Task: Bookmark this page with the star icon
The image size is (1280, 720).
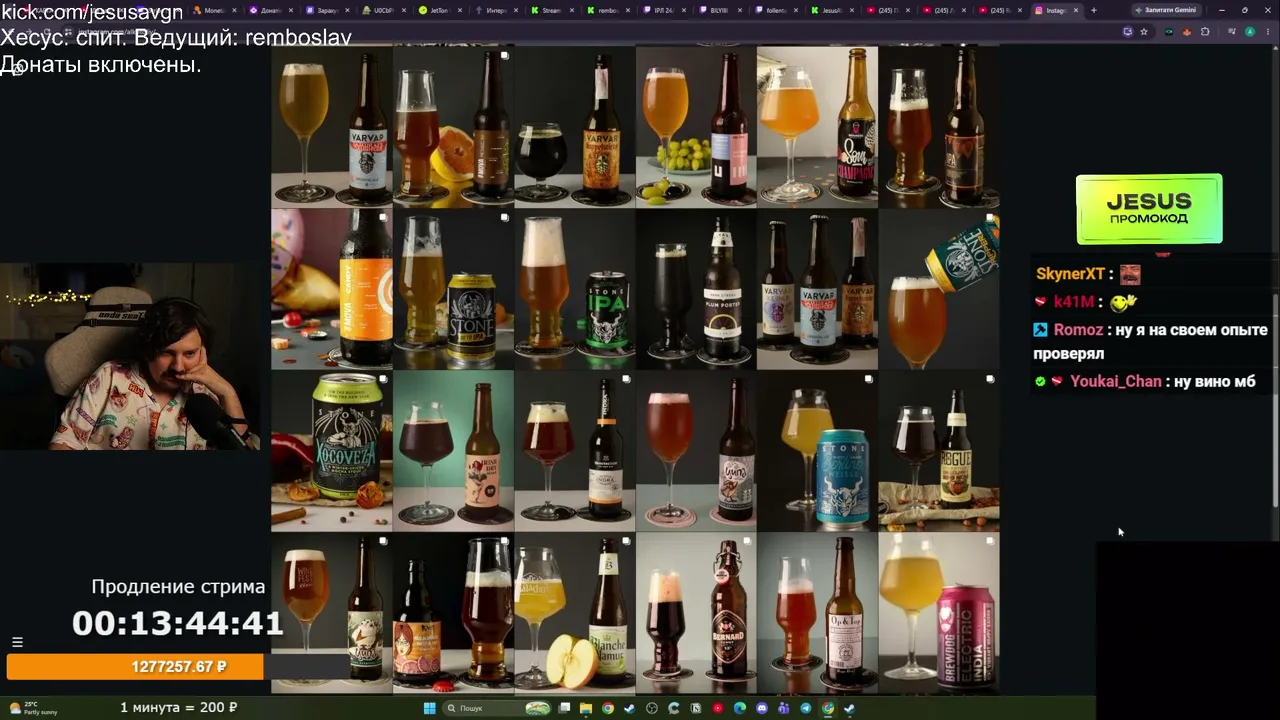Action: (x=1144, y=31)
